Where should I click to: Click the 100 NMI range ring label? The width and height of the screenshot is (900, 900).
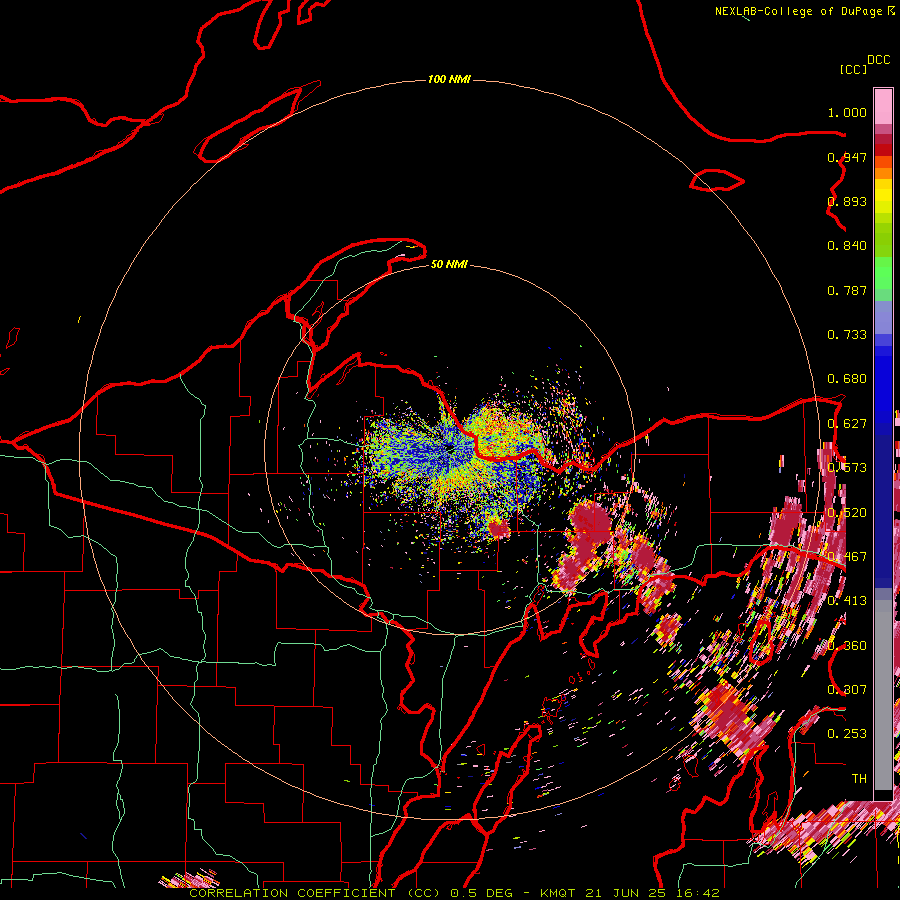click(x=449, y=79)
